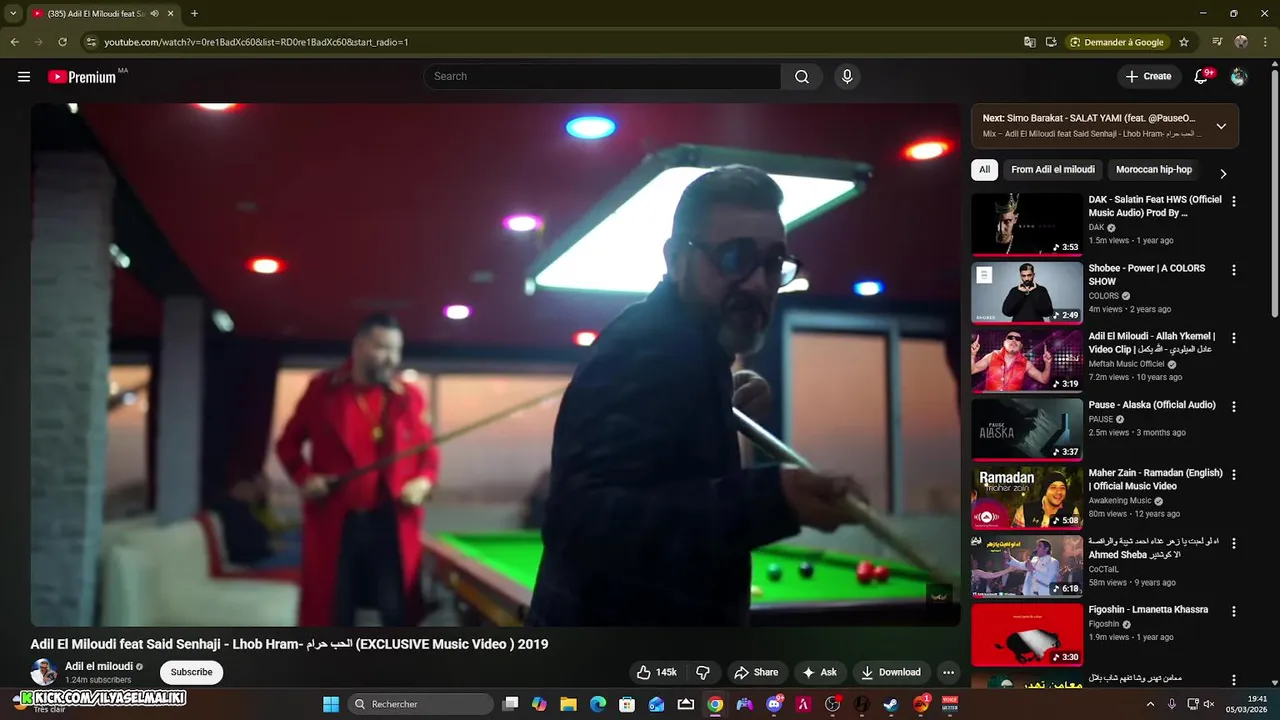1280x720 pixels.
Task: Open Chrome profile avatar
Action: [x=1241, y=42]
